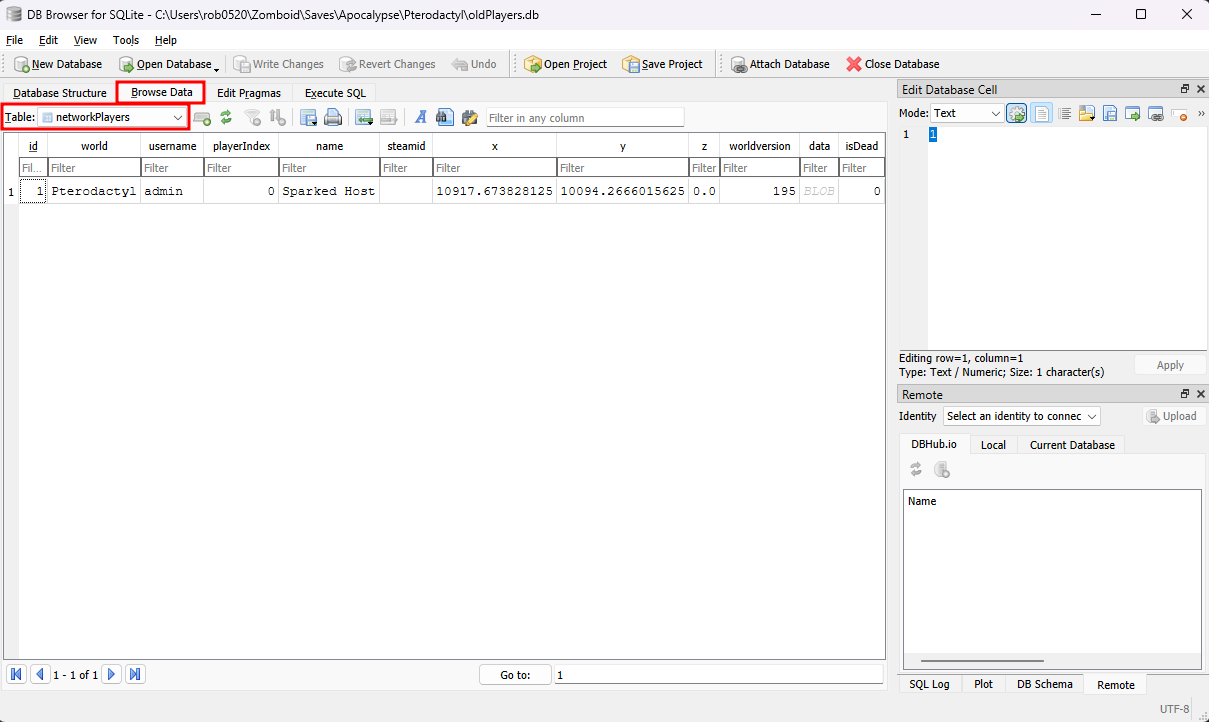
Task: Select the BLOB data cell
Action: [819, 191]
